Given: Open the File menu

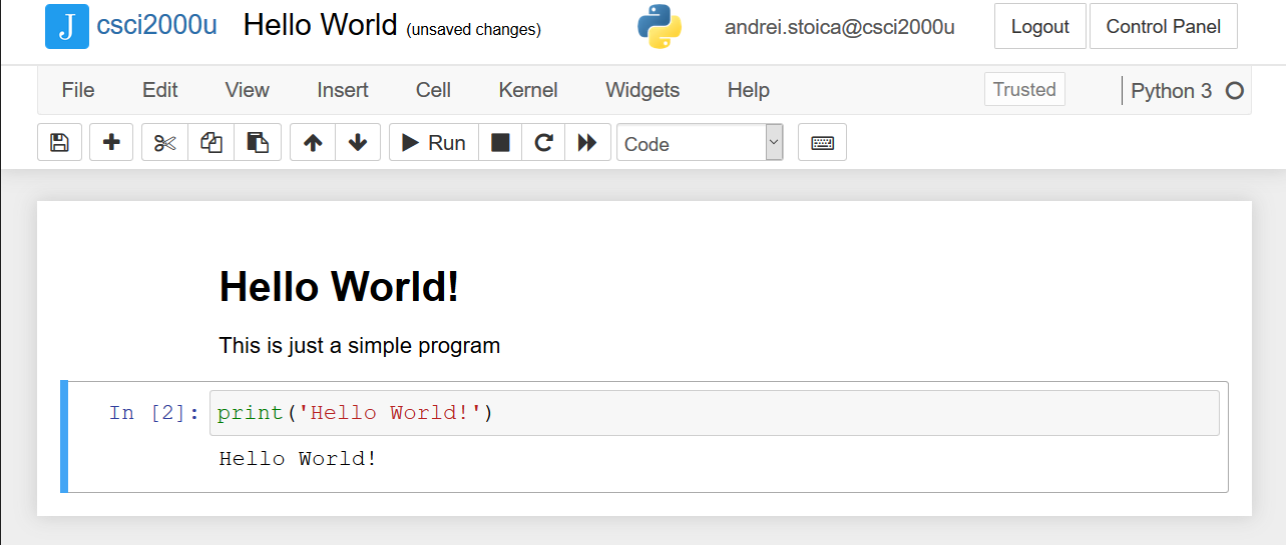Looking at the screenshot, I should 78,90.
